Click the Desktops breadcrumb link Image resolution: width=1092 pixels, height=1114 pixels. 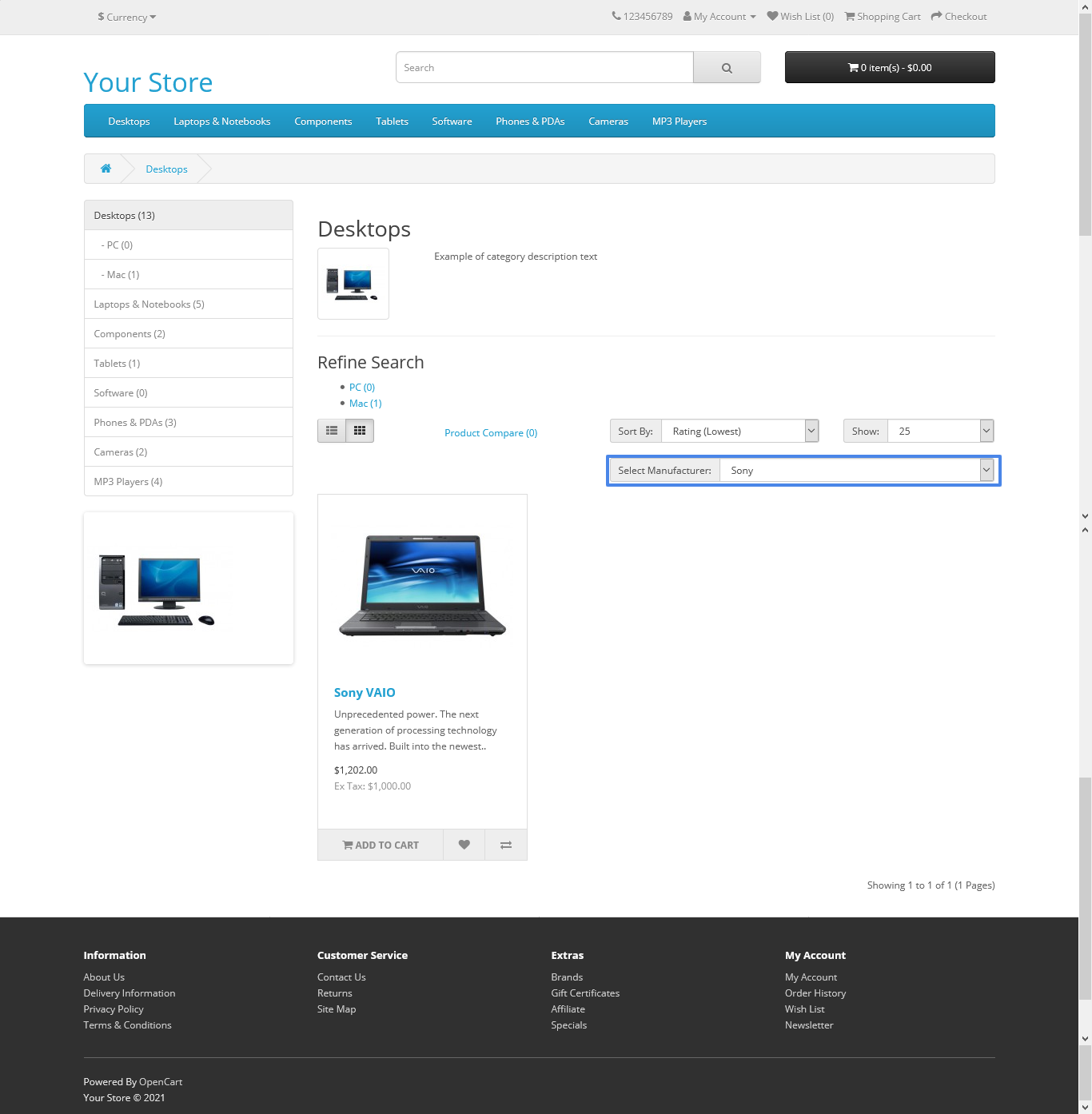pos(166,169)
